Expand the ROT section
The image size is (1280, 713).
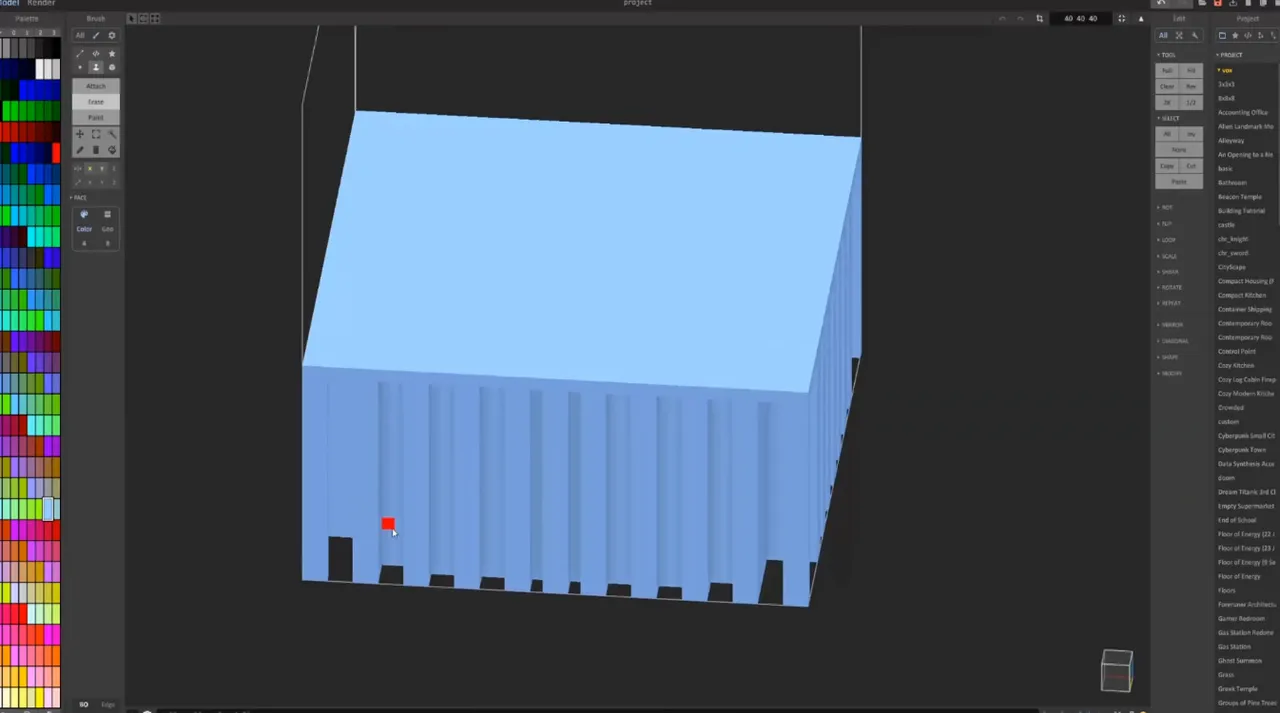[x=1165, y=207]
